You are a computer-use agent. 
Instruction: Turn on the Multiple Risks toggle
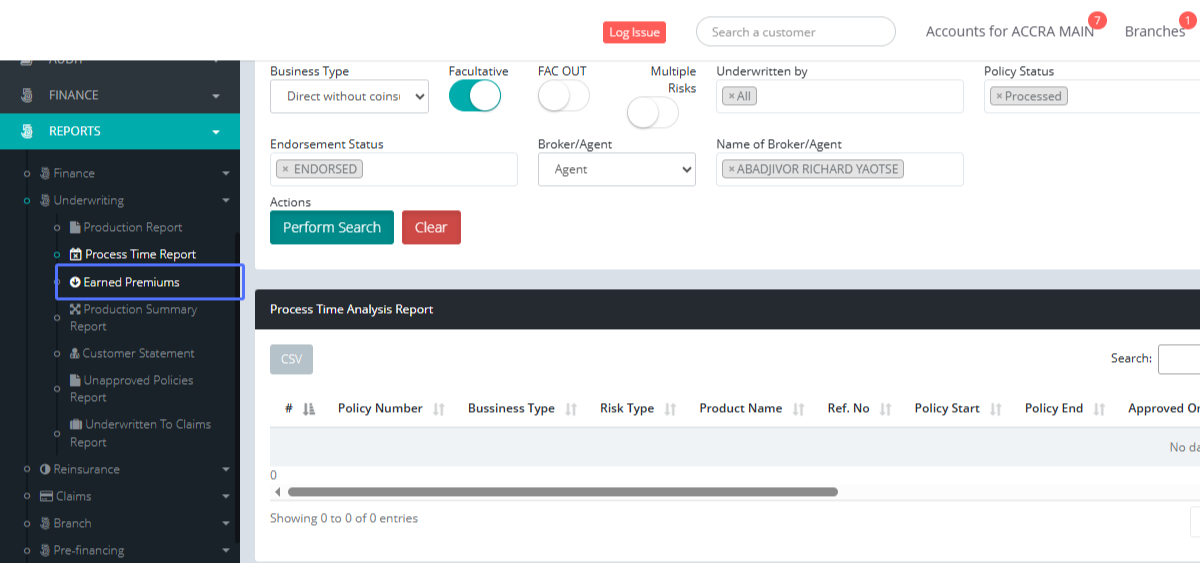pyautogui.click(x=652, y=114)
